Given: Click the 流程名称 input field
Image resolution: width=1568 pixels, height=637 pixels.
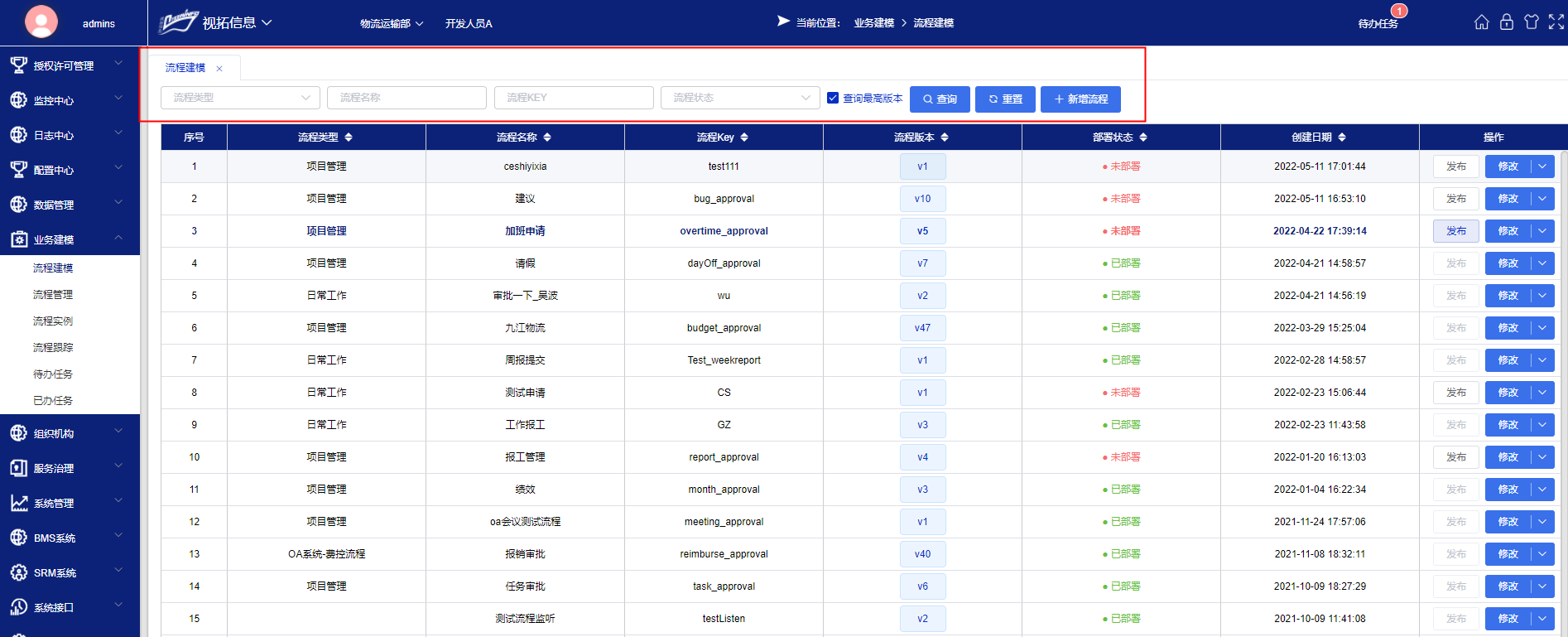Looking at the screenshot, I should pyautogui.click(x=406, y=98).
